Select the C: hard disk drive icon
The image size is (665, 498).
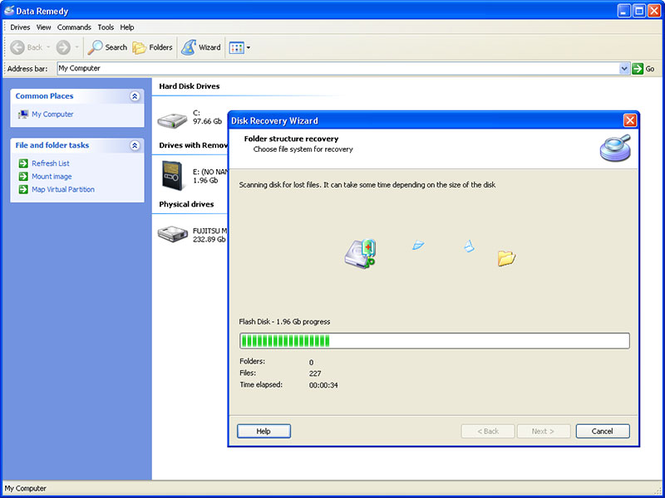click(172, 120)
